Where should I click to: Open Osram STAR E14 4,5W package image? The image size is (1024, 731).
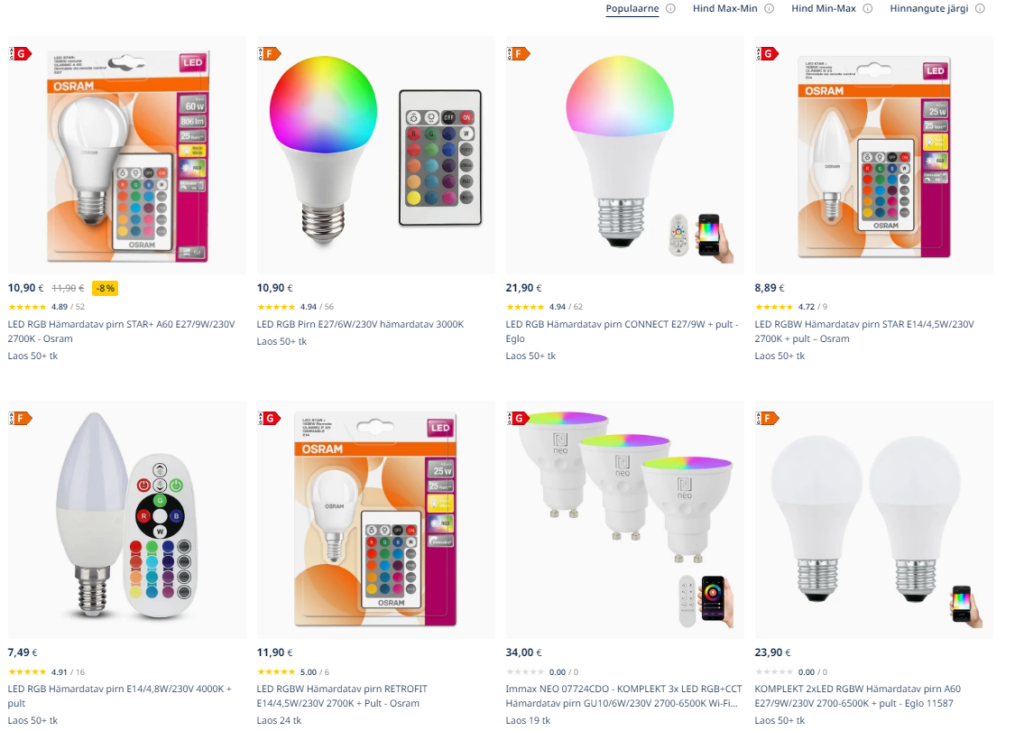tap(874, 155)
